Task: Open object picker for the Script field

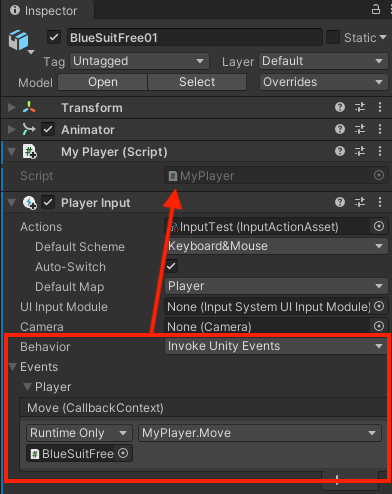Action: (x=379, y=175)
